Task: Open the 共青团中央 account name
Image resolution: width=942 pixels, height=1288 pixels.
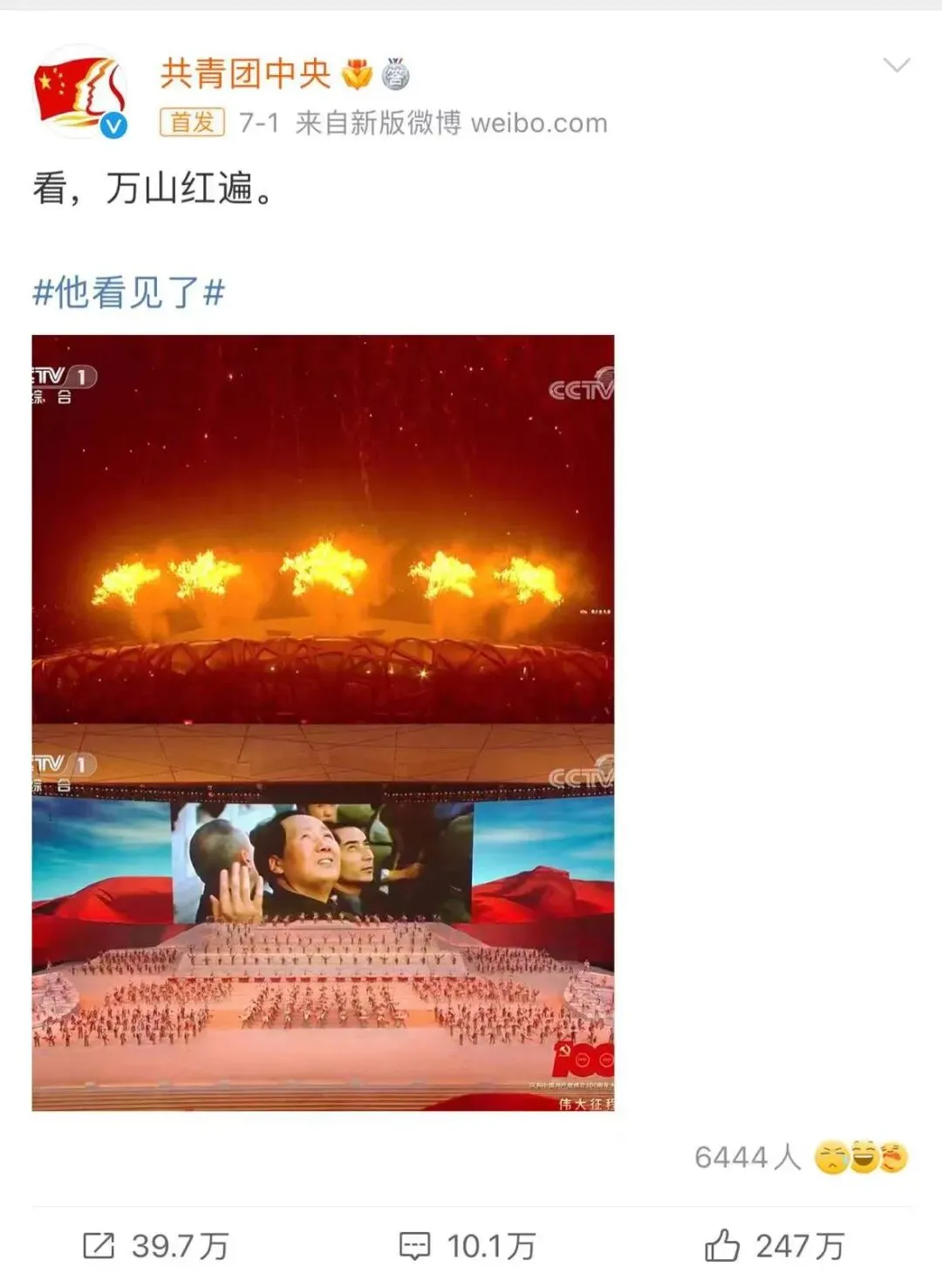Action: pyautogui.click(x=245, y=74)
